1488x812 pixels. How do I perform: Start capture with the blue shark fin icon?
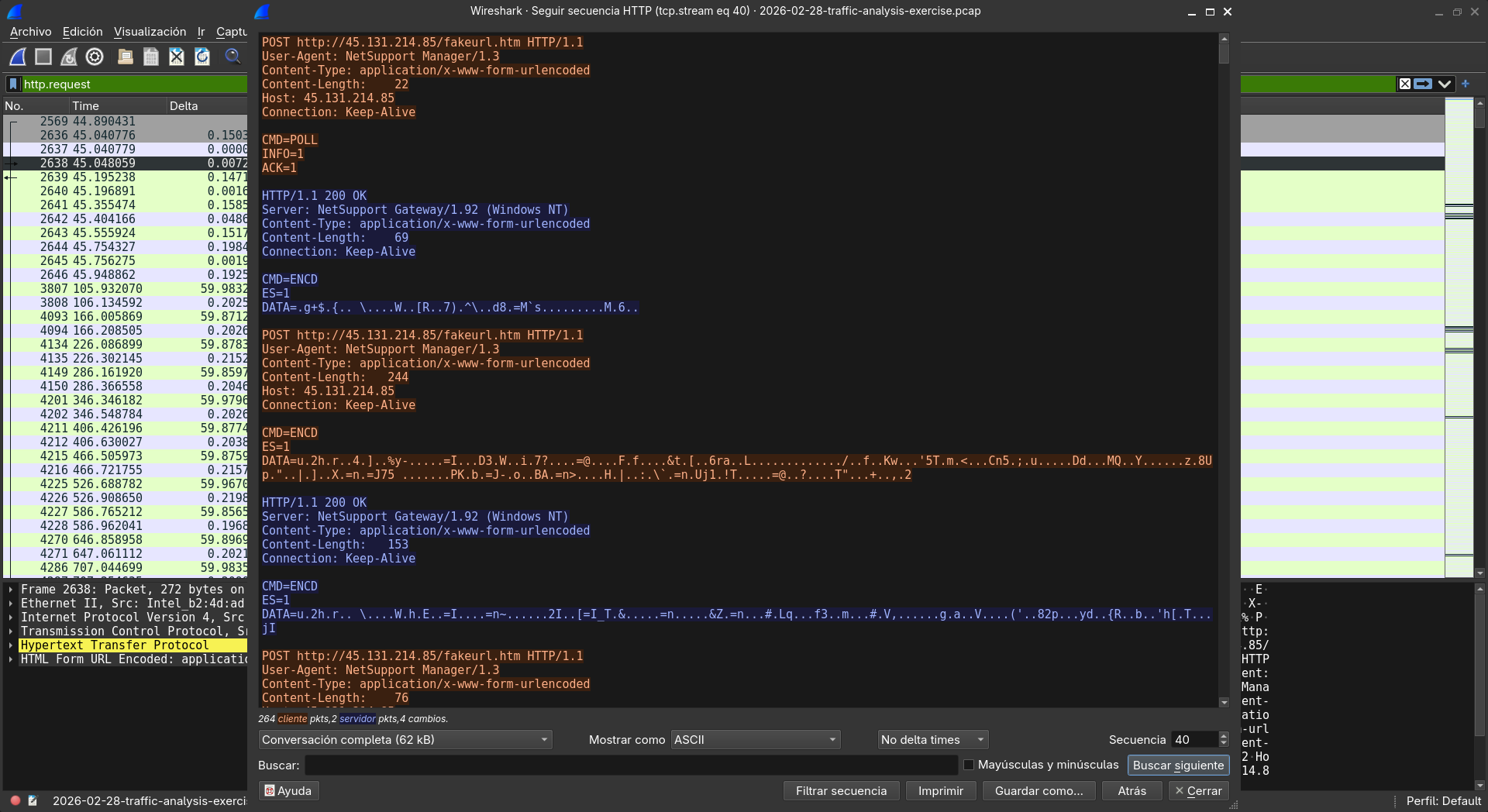18,57
